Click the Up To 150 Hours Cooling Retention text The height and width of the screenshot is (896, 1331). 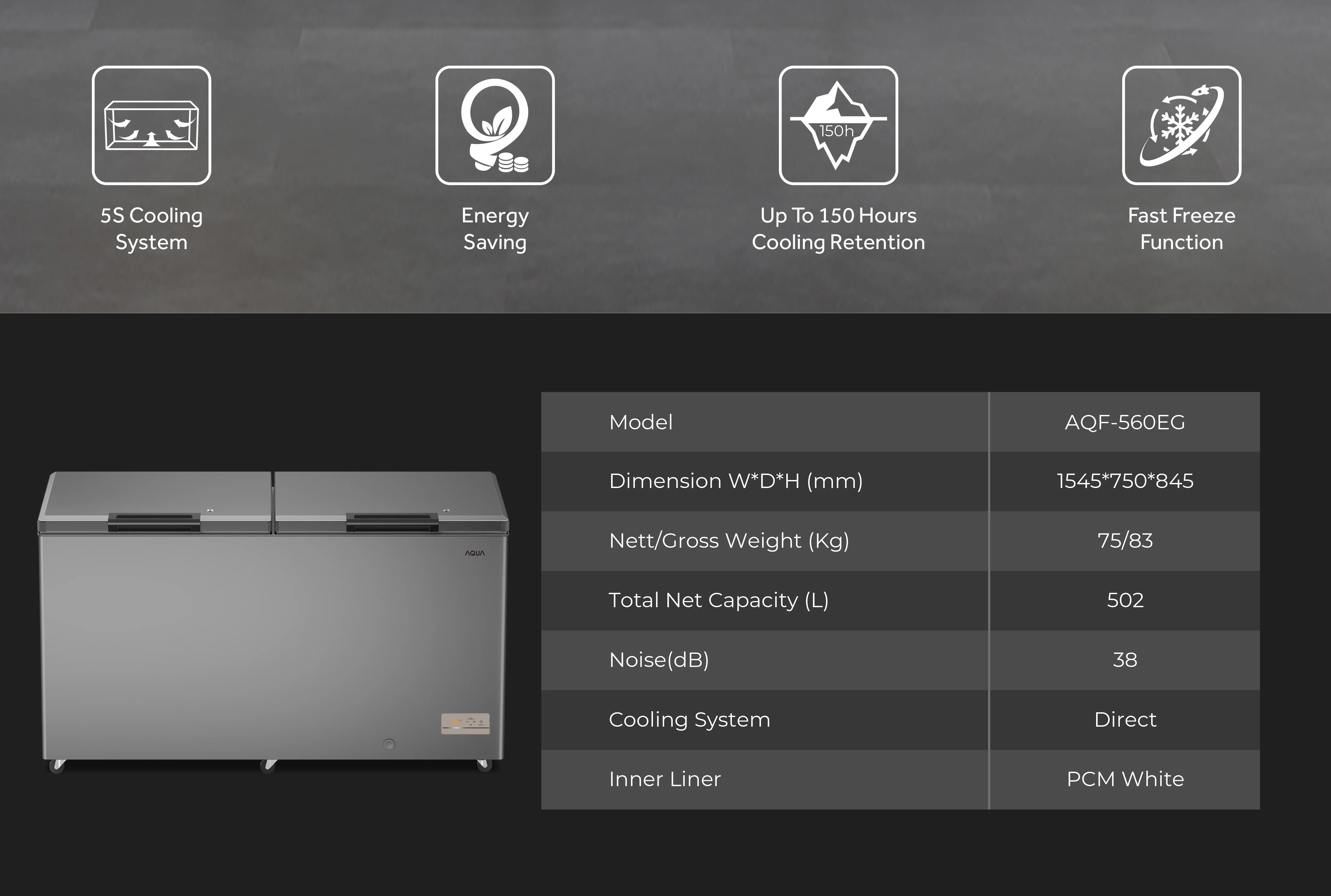pos(838,229)
